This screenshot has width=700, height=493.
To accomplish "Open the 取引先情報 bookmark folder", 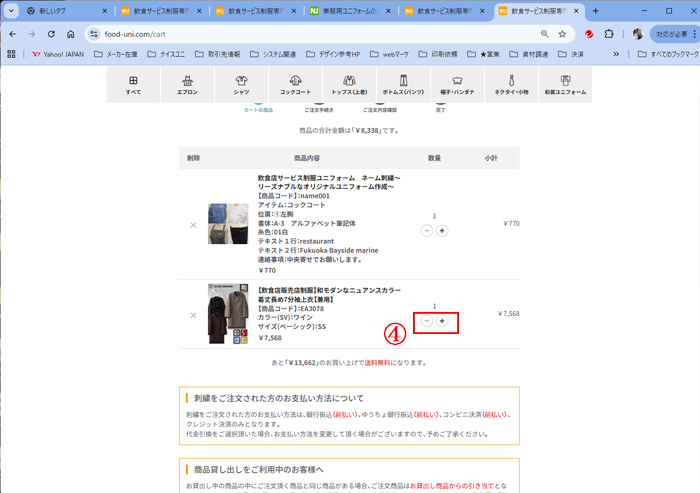I will pos(217,54).
